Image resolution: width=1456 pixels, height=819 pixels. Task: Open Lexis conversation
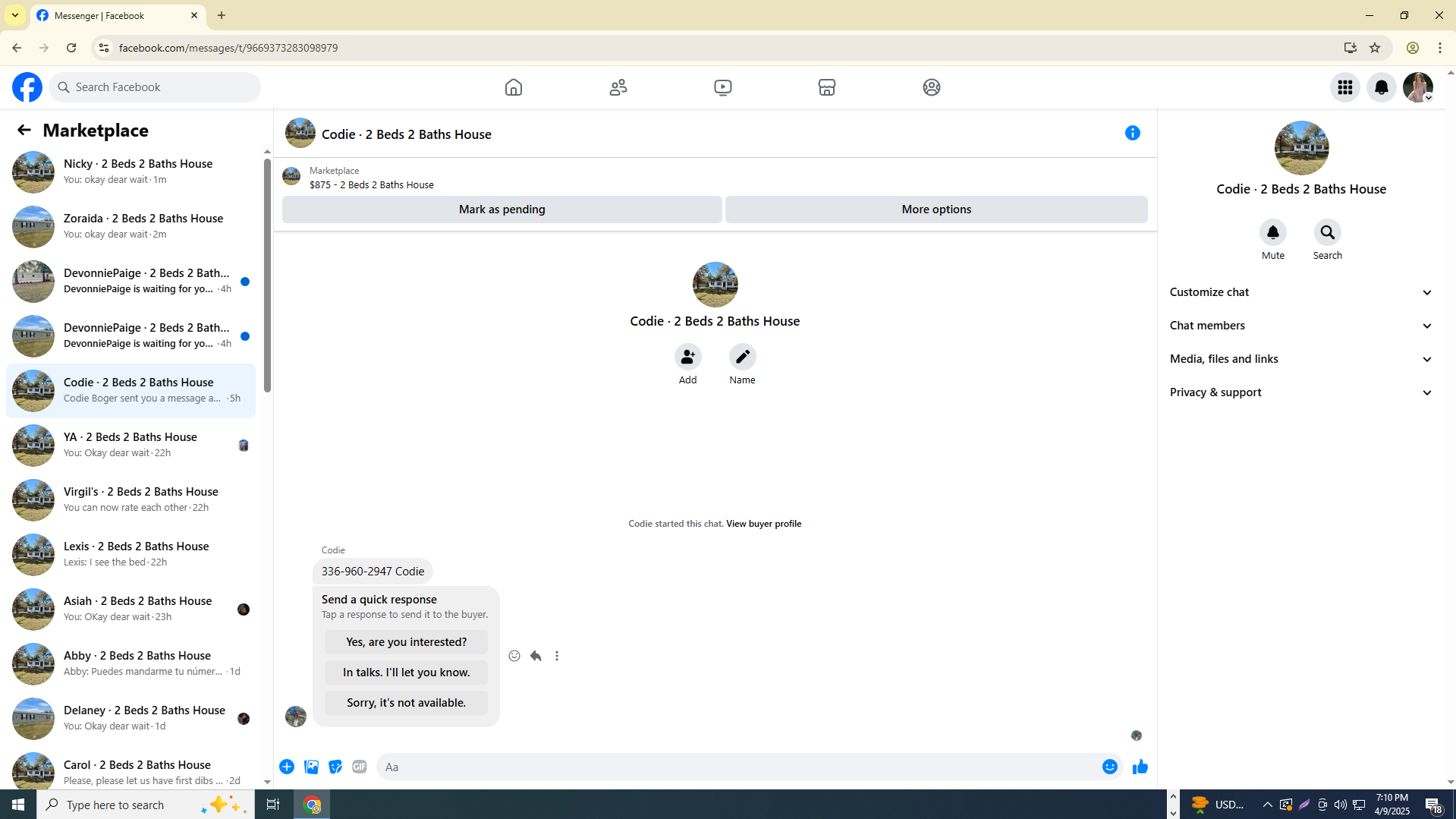click(131, 555)
